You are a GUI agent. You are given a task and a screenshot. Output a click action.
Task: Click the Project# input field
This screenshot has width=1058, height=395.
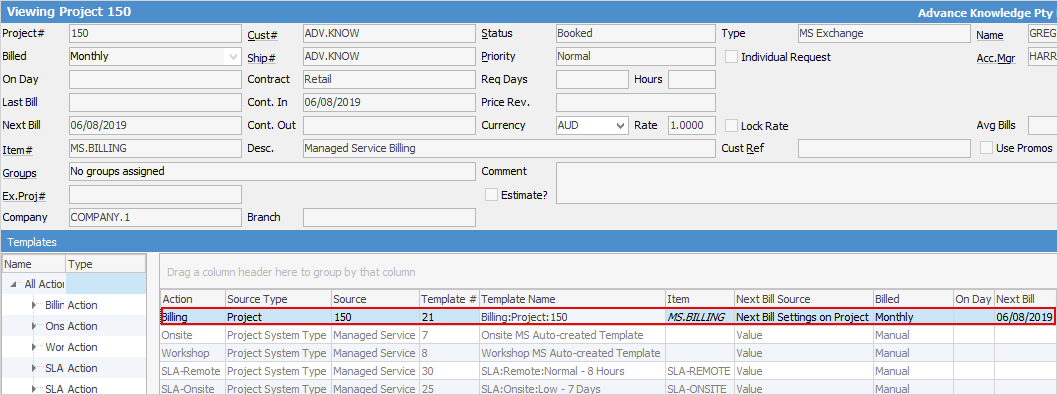point(155,34)
